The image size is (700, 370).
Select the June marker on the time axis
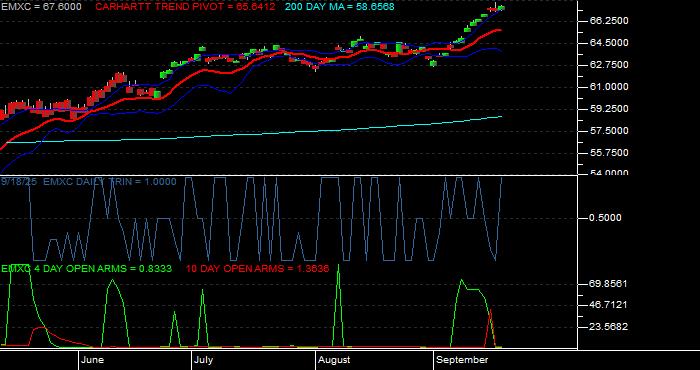(93, 360)
